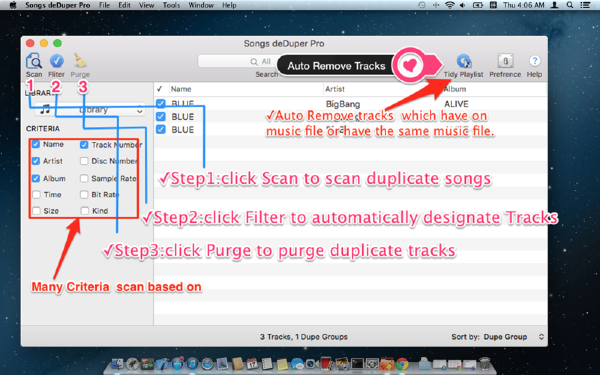
Task: Enable the Size criteria checkbox
Action: 36,211
